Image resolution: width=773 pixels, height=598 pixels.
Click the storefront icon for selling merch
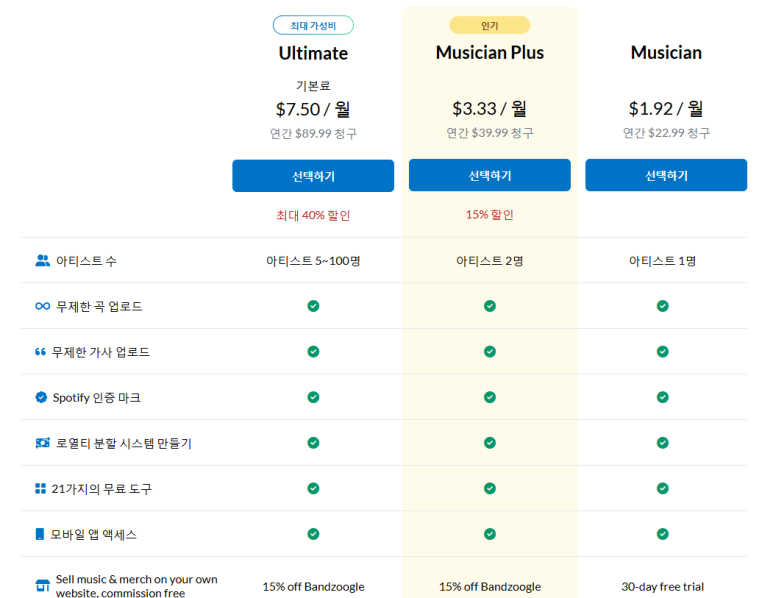[x=42, y=585]
